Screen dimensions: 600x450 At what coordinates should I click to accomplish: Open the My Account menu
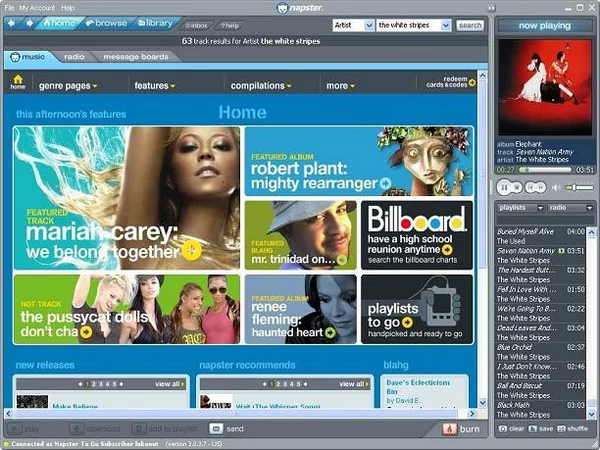37,8
